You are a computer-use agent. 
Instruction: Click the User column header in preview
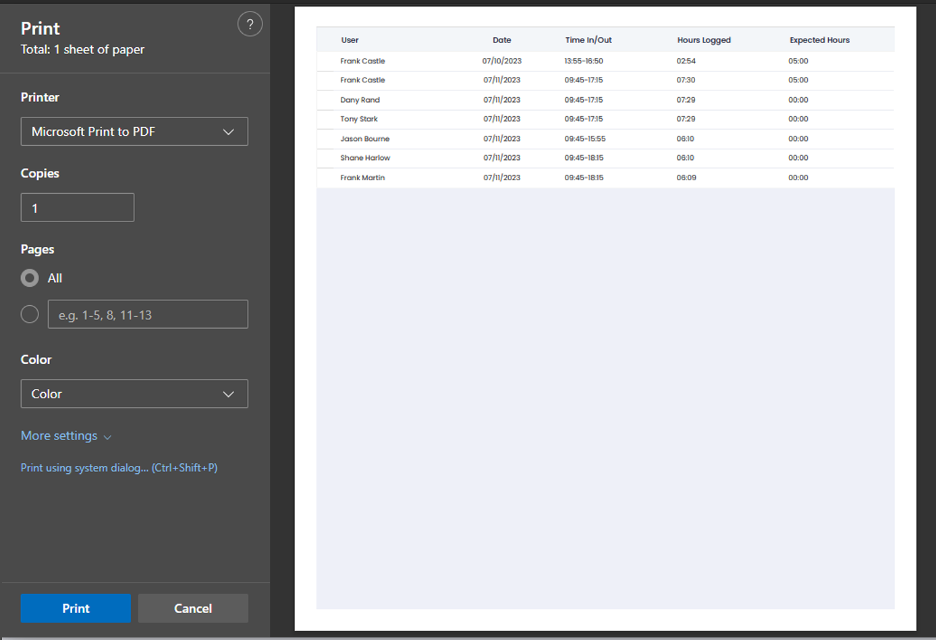click(350, 40)
